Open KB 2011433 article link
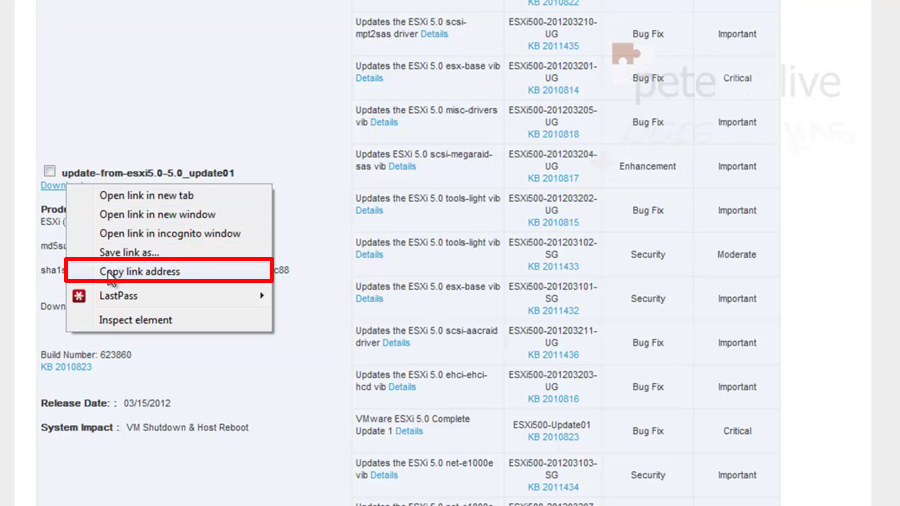The image size is (900, 506). [553, 267]
